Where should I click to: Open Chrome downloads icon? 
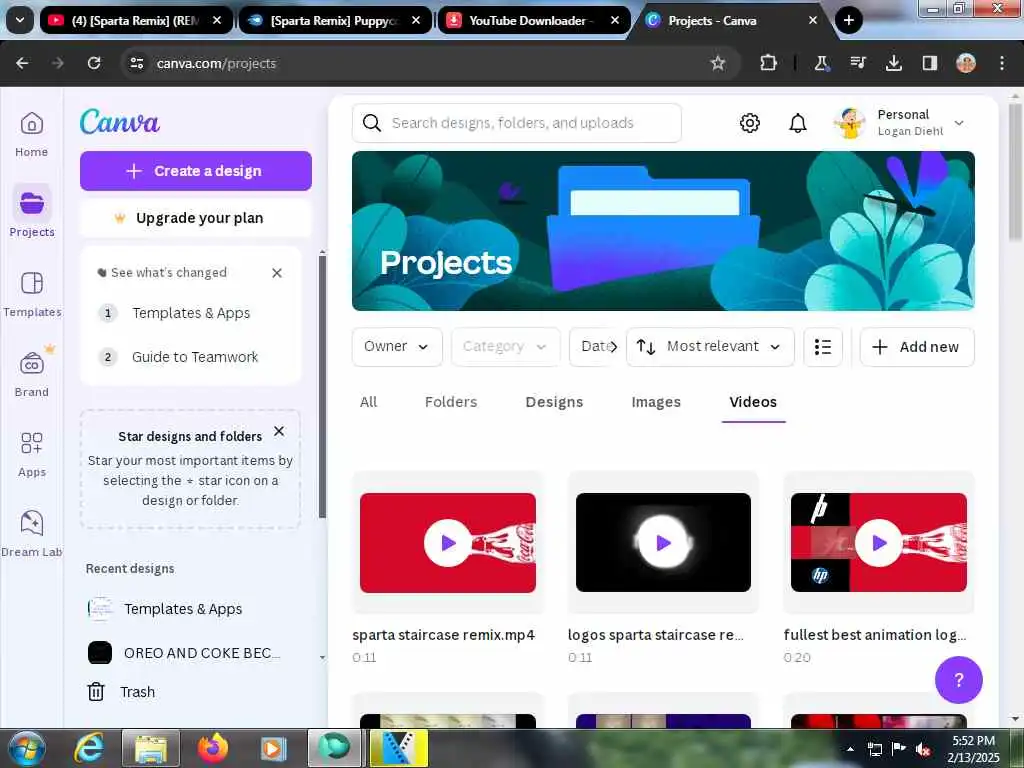coord(893,63)
